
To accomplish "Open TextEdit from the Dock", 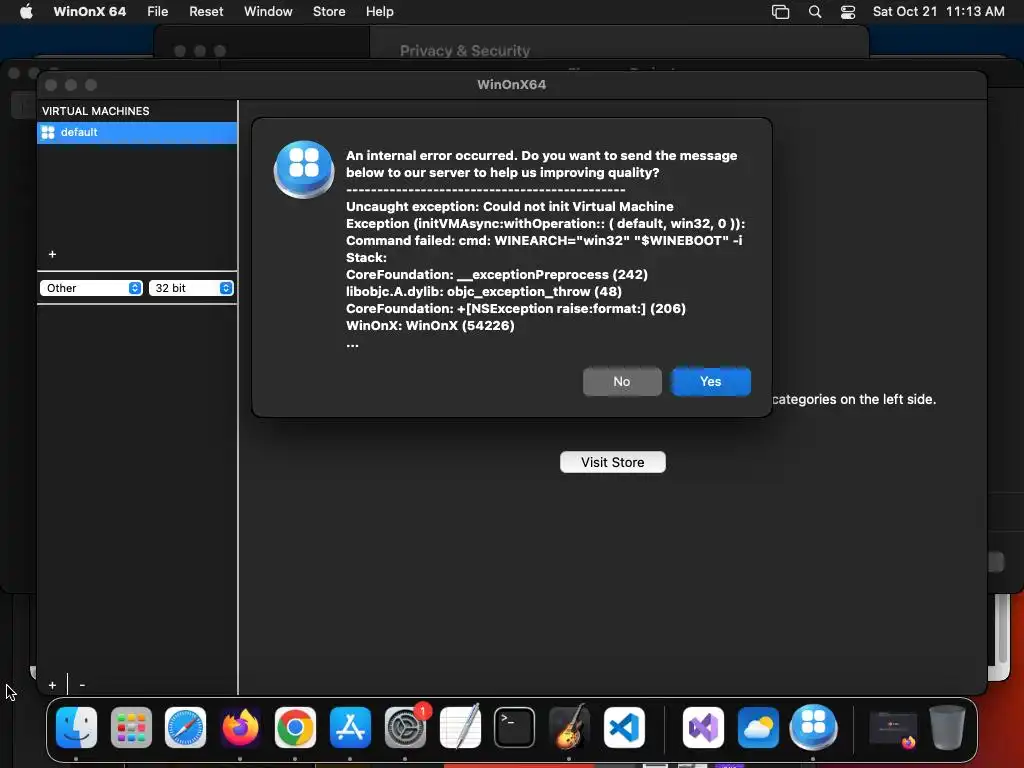I will tap(460, 728).
